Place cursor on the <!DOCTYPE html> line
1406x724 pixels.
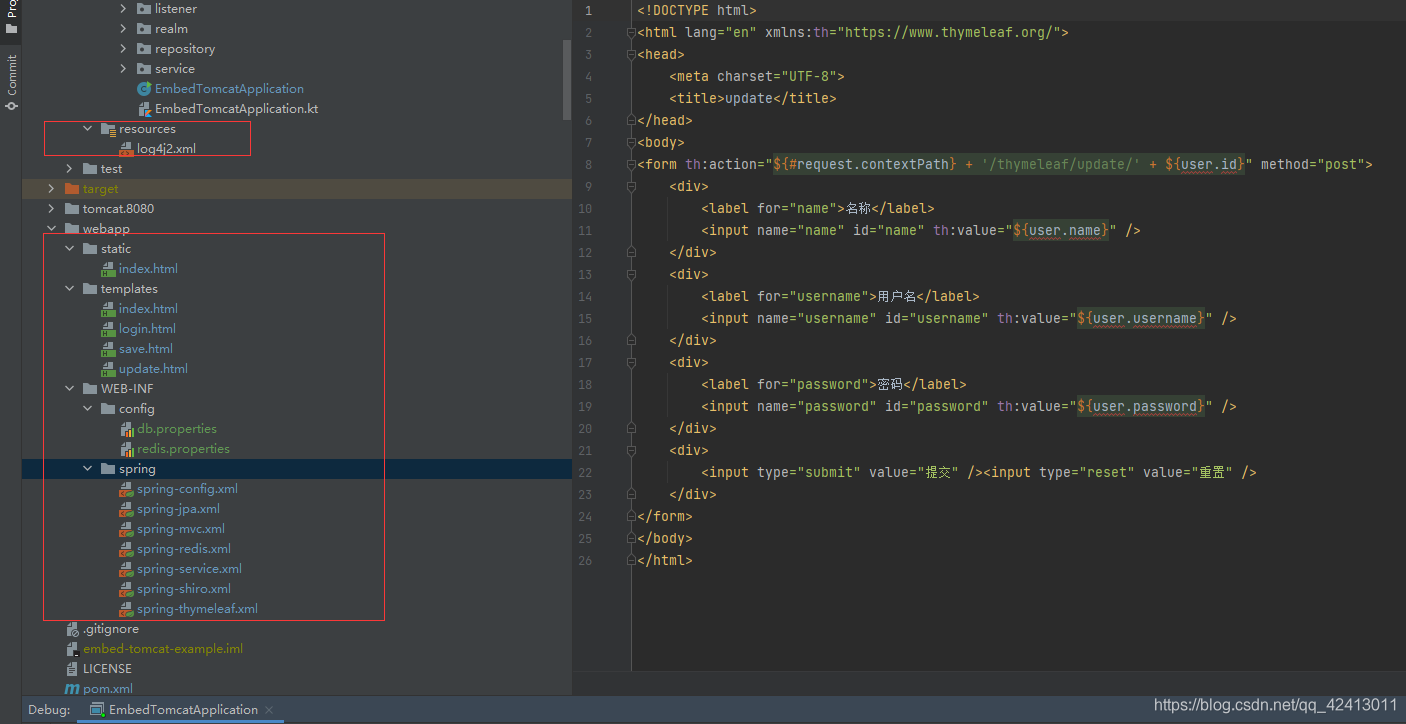click(x=697, y=10)
